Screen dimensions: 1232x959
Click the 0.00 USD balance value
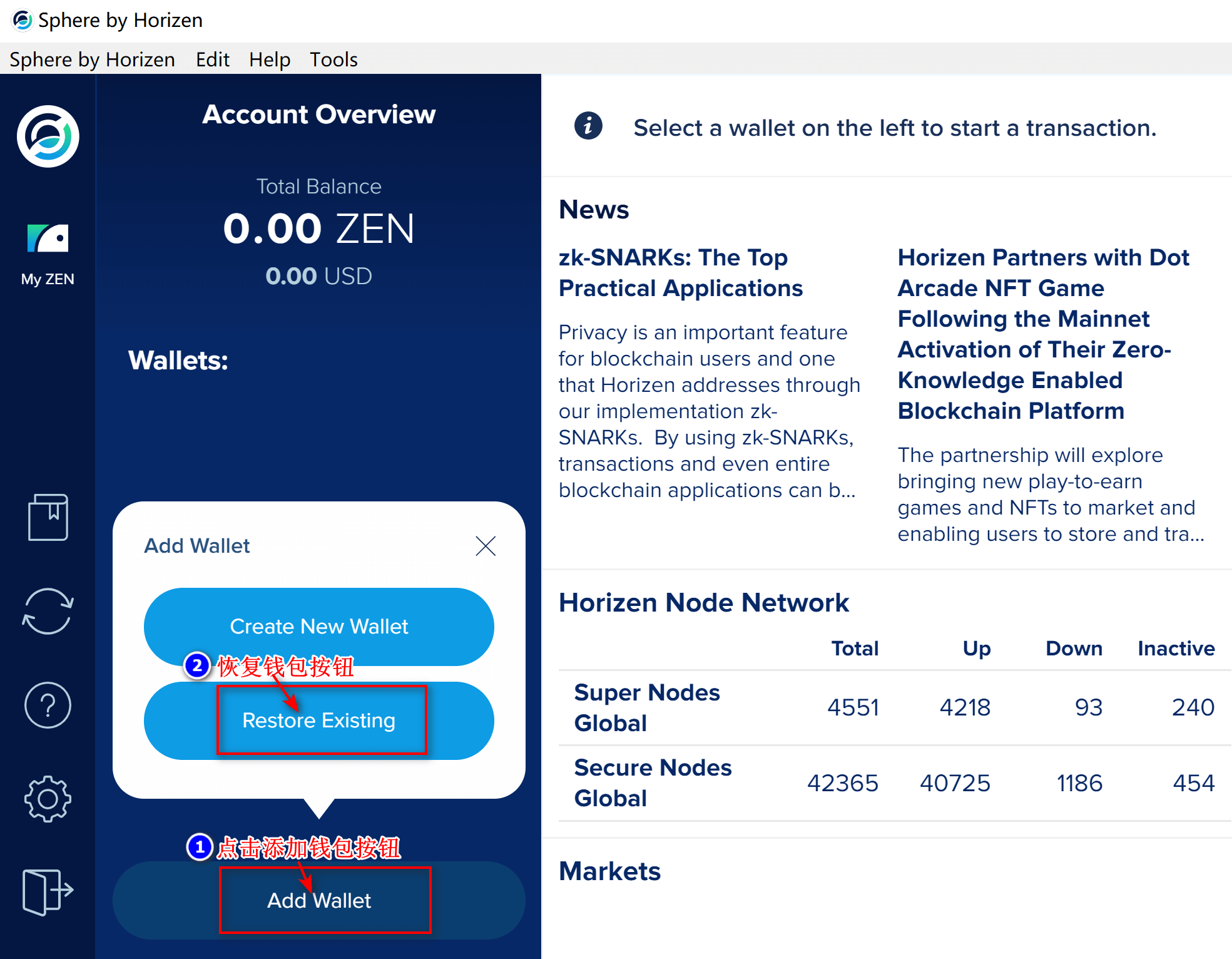319,276
